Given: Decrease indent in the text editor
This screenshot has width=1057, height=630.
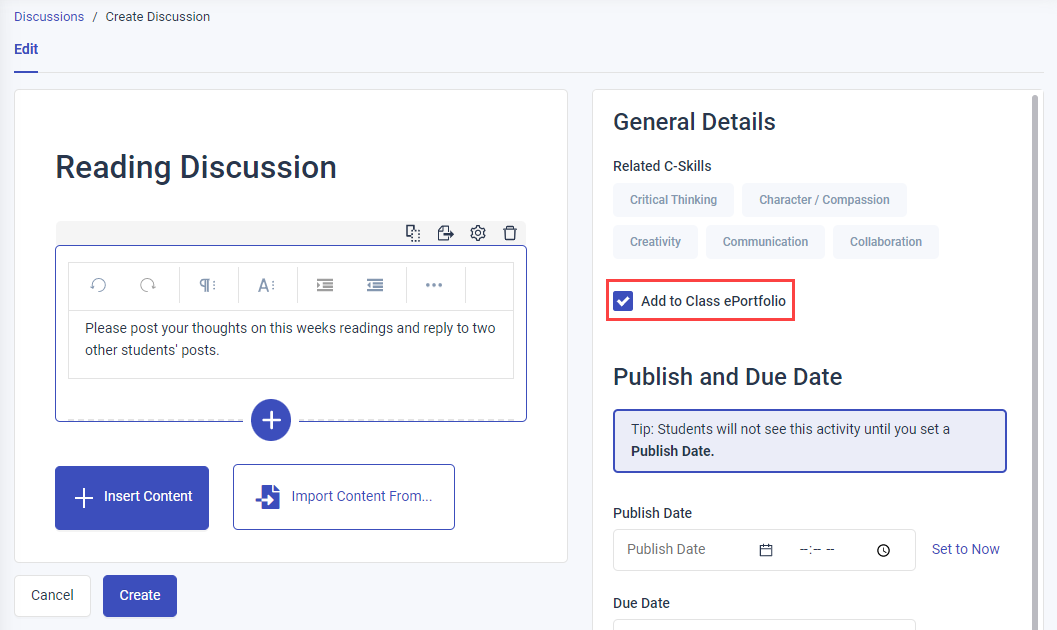Looking at the screenshot, I should tap(375, 285).
